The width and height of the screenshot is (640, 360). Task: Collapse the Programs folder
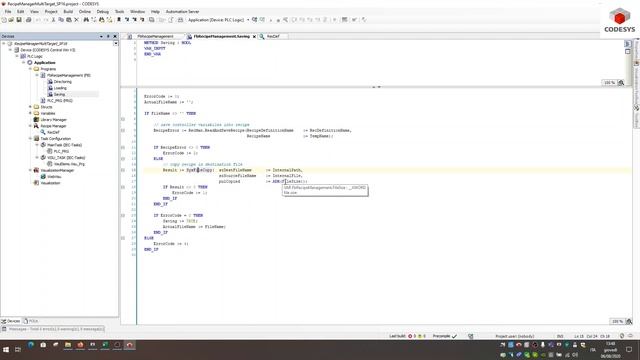tap(30, 69)
